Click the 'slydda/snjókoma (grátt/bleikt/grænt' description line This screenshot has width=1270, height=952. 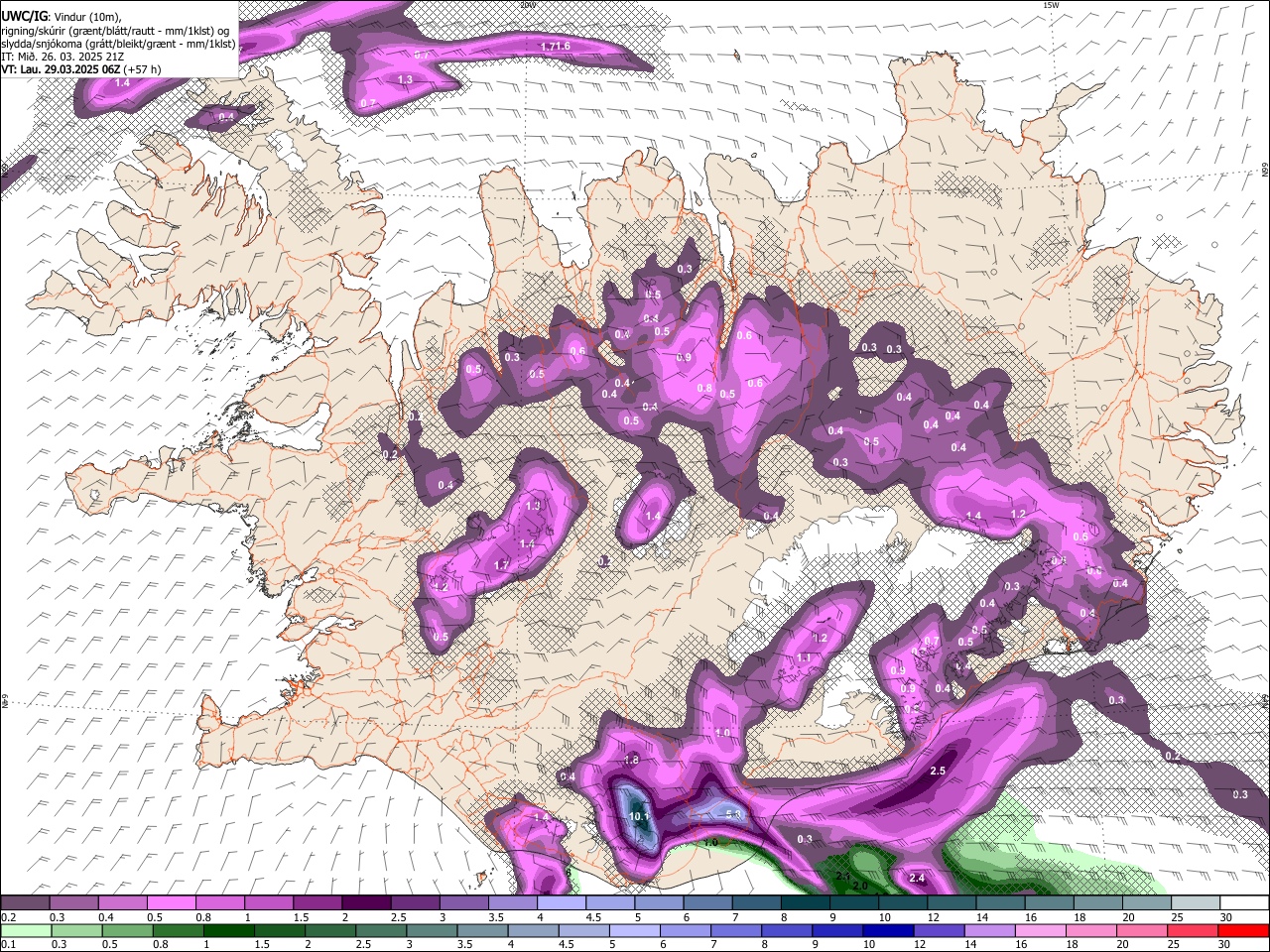pyautogui.click(x=118, y=44)
